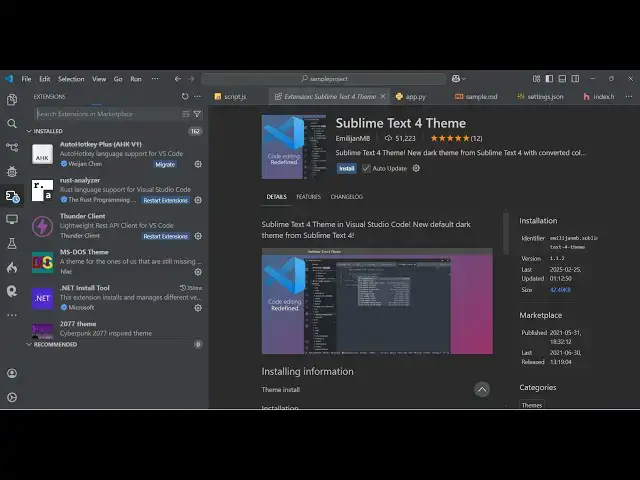Open the Extensions view icon

(12, 196)
